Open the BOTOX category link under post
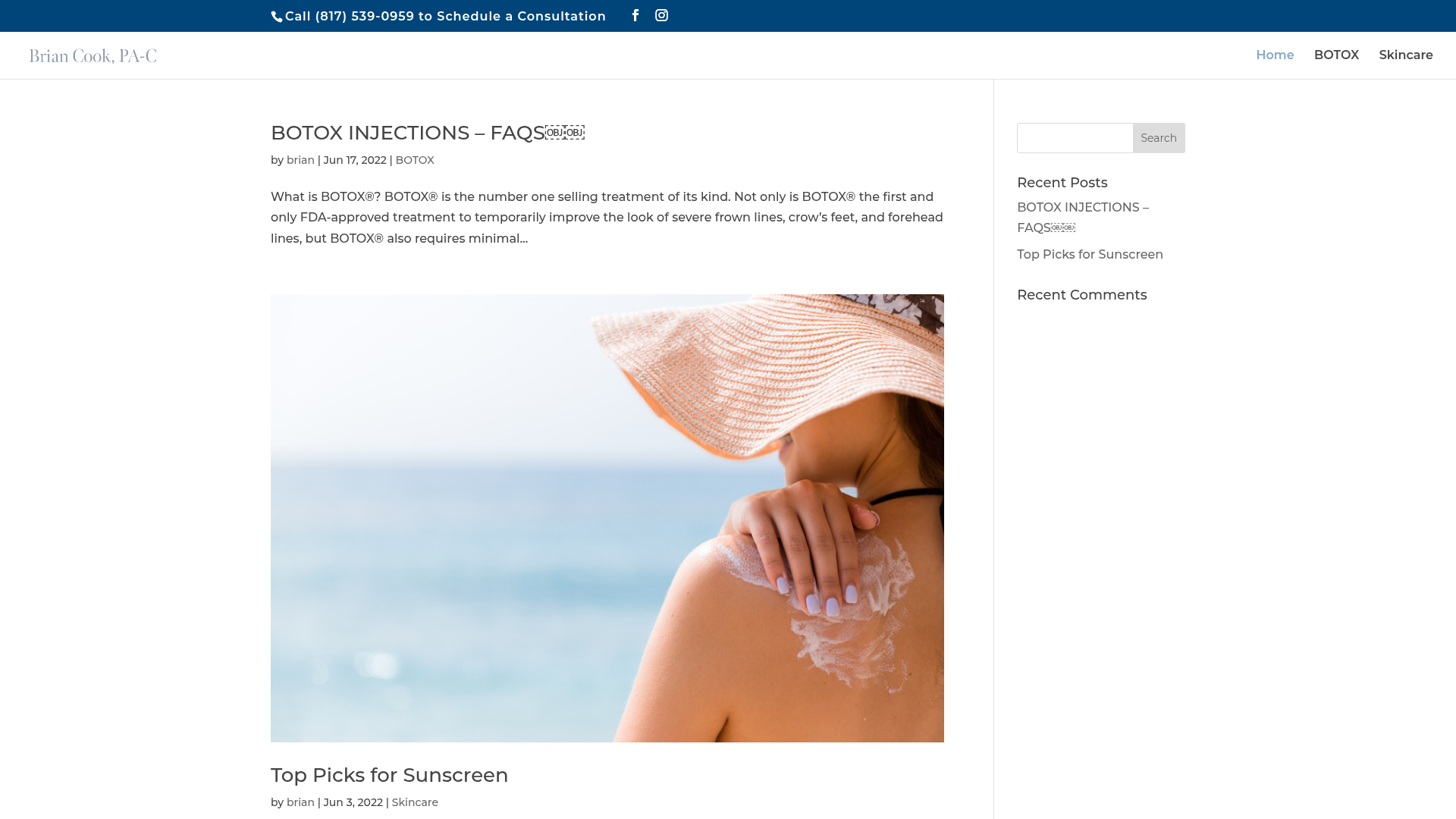 [x=415, y=160]
